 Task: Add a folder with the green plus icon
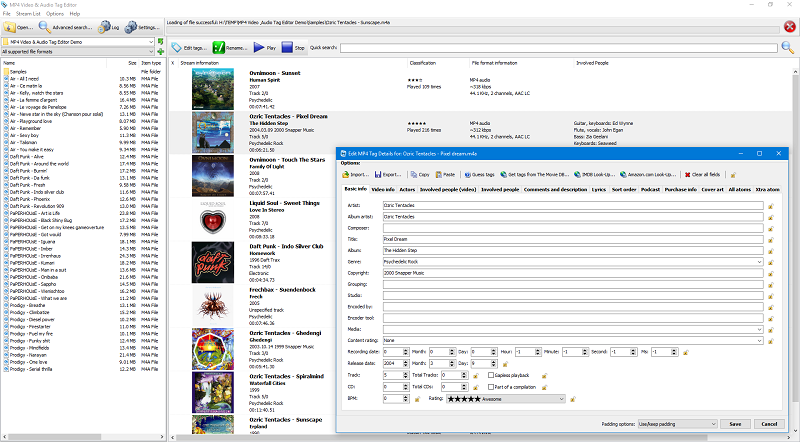pyautogui.click(x=161, y=52)
